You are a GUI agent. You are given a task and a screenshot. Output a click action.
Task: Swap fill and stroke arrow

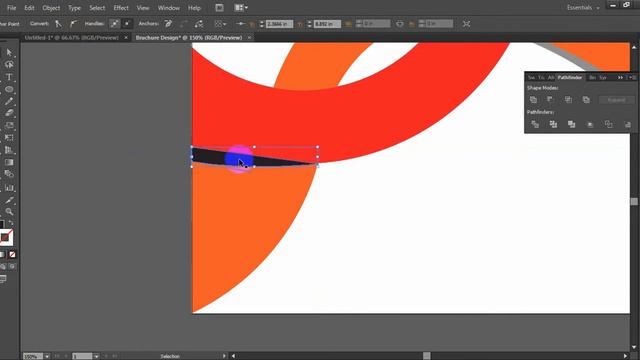coord(11,224)
